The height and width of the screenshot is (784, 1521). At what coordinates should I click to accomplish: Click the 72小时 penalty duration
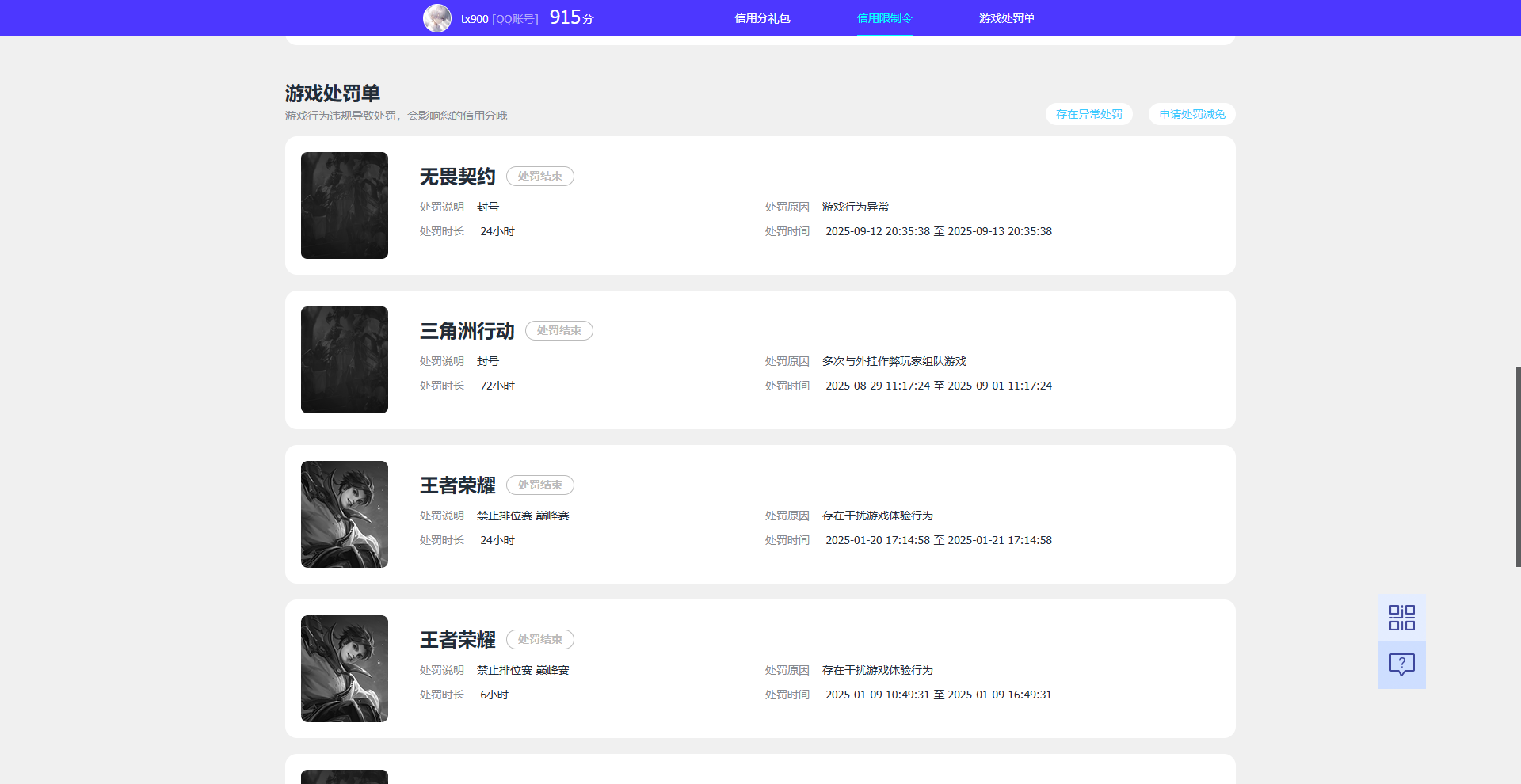[x=497, y=386]
